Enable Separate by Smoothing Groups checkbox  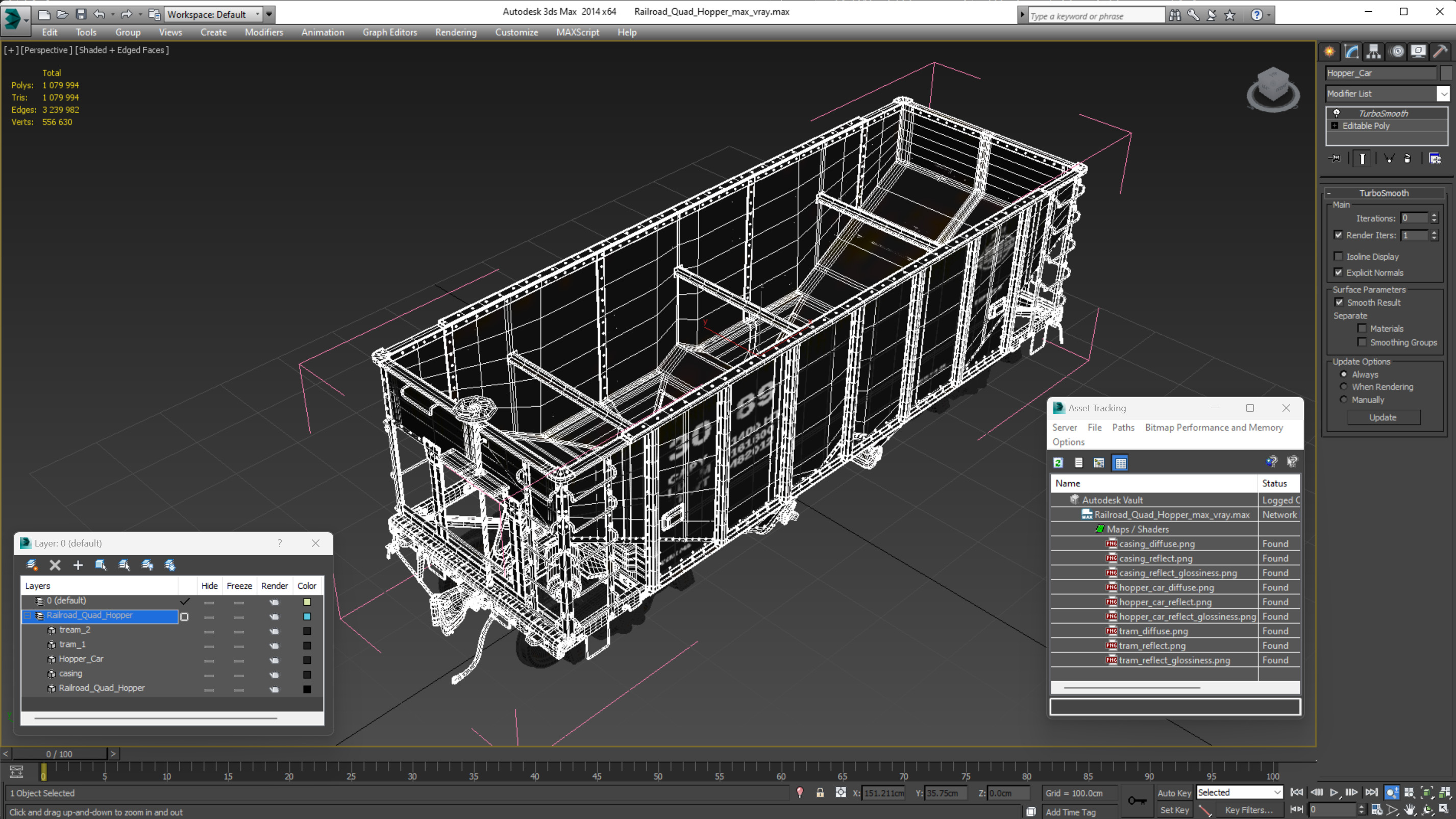pyautogui.click(x=1362, y=341)
